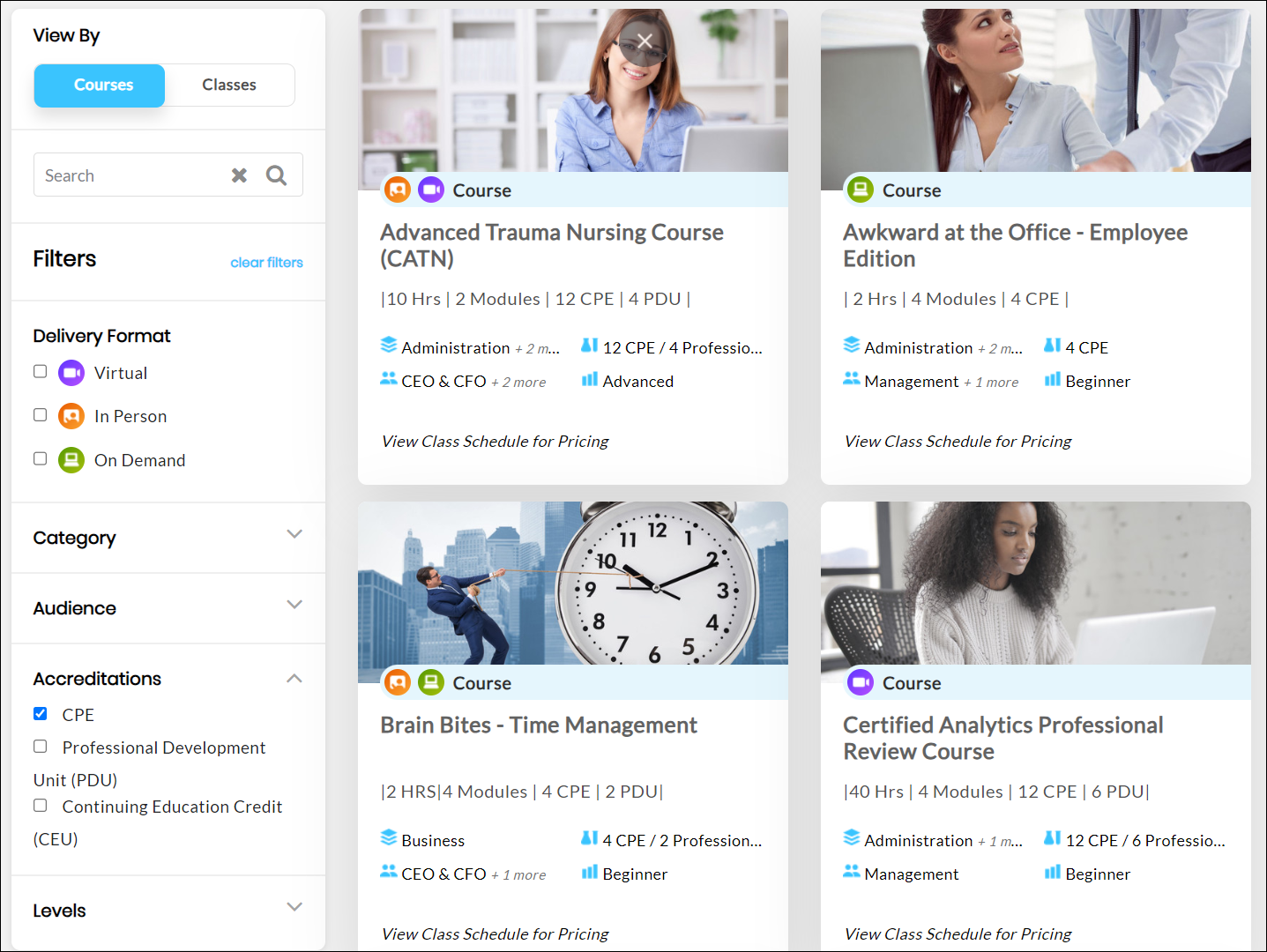This screenshot has width=1267, height=952.
Task: Enable the Virtual delivery format checkbox
Action: click(41, 371)
